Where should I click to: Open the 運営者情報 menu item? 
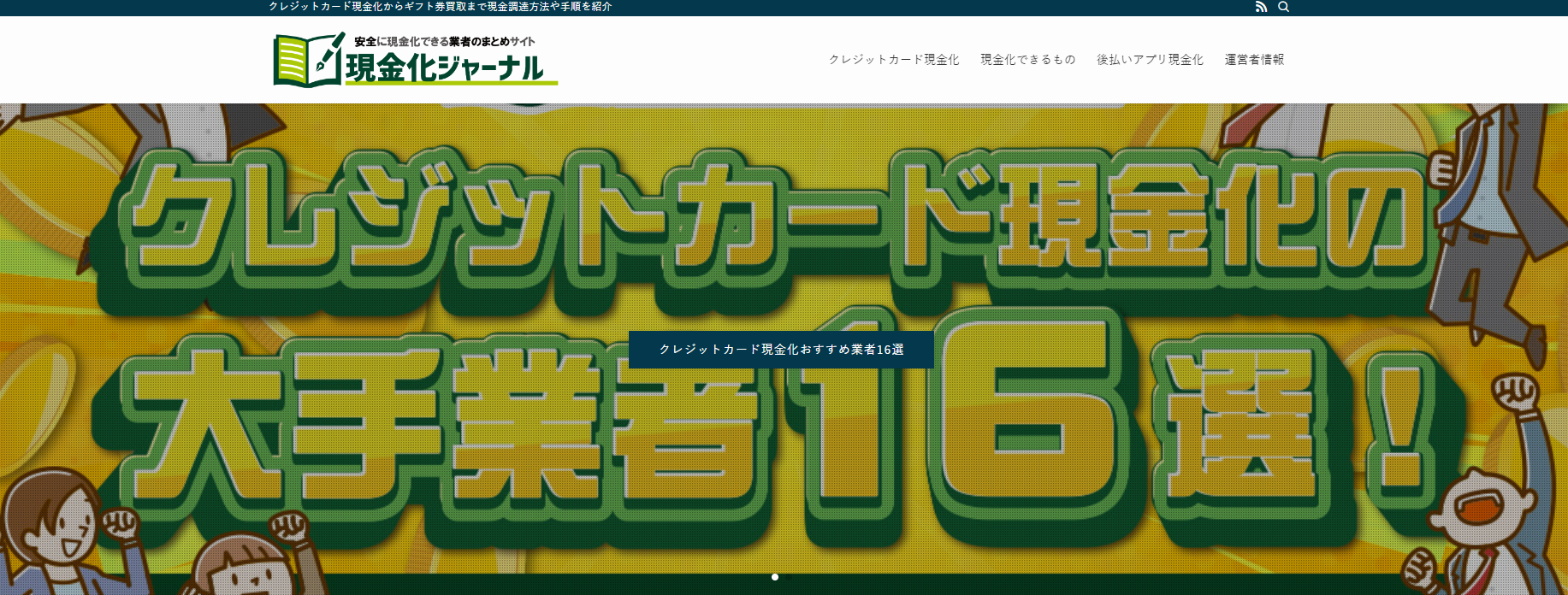click(x=1254, y=59)
